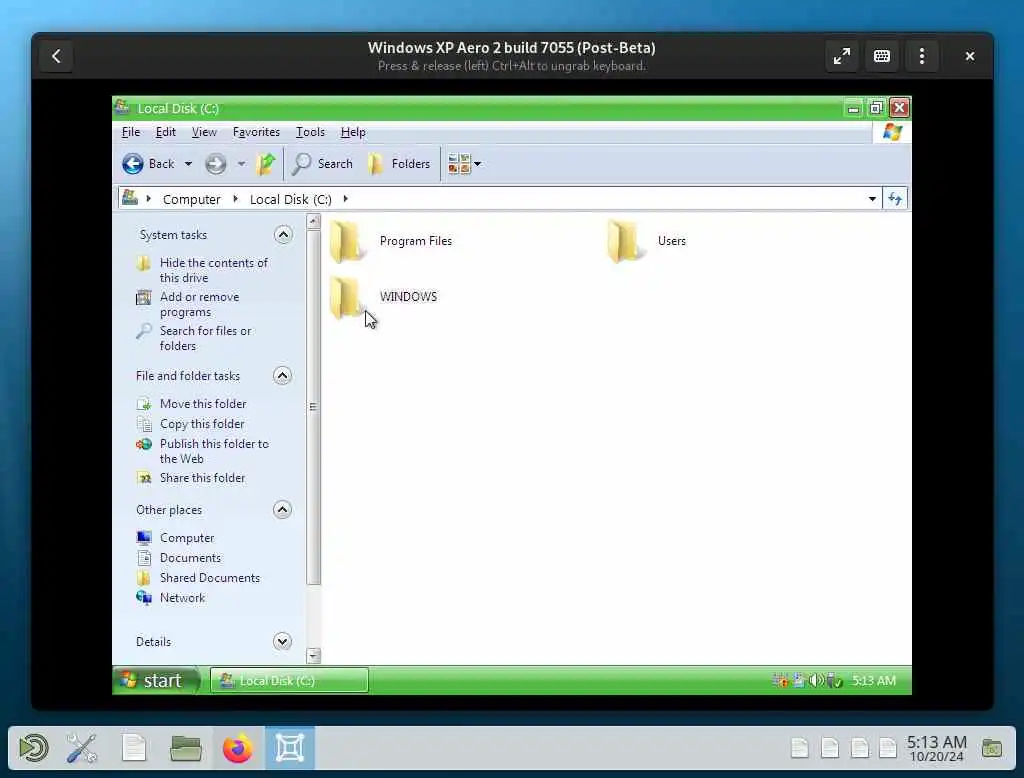Open the View menu
The height and width of the screenshot is (778, 1024).
[x=204, y=132]
